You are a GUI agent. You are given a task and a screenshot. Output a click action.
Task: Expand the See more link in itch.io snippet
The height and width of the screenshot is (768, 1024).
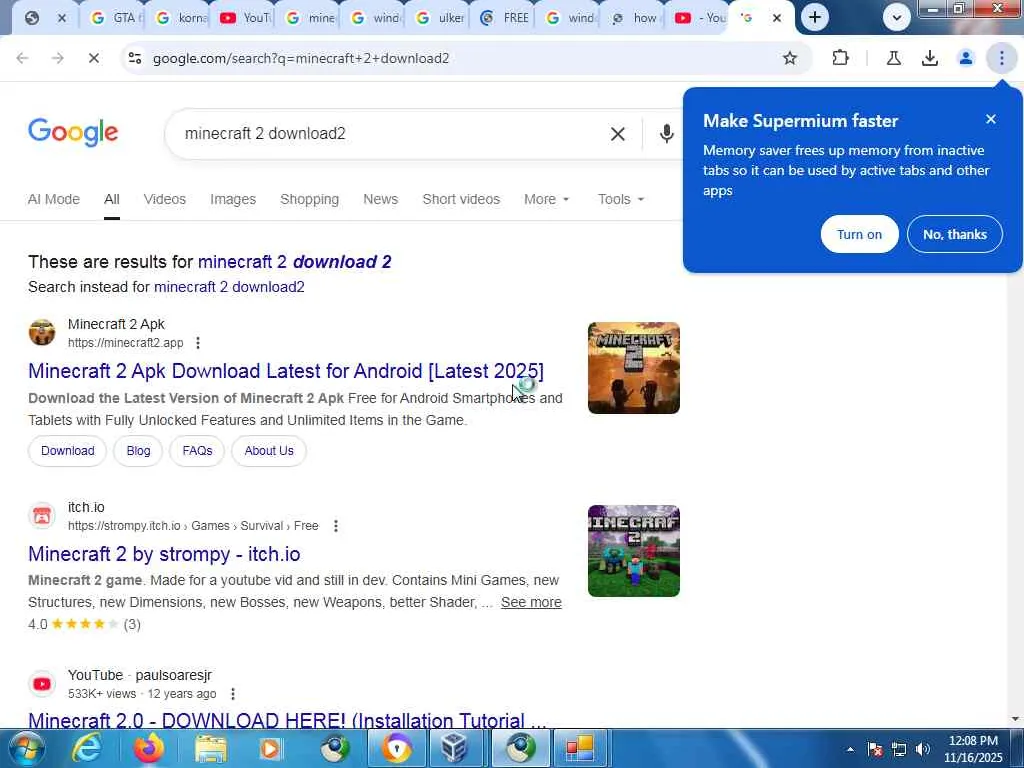[x=531, y=602]
